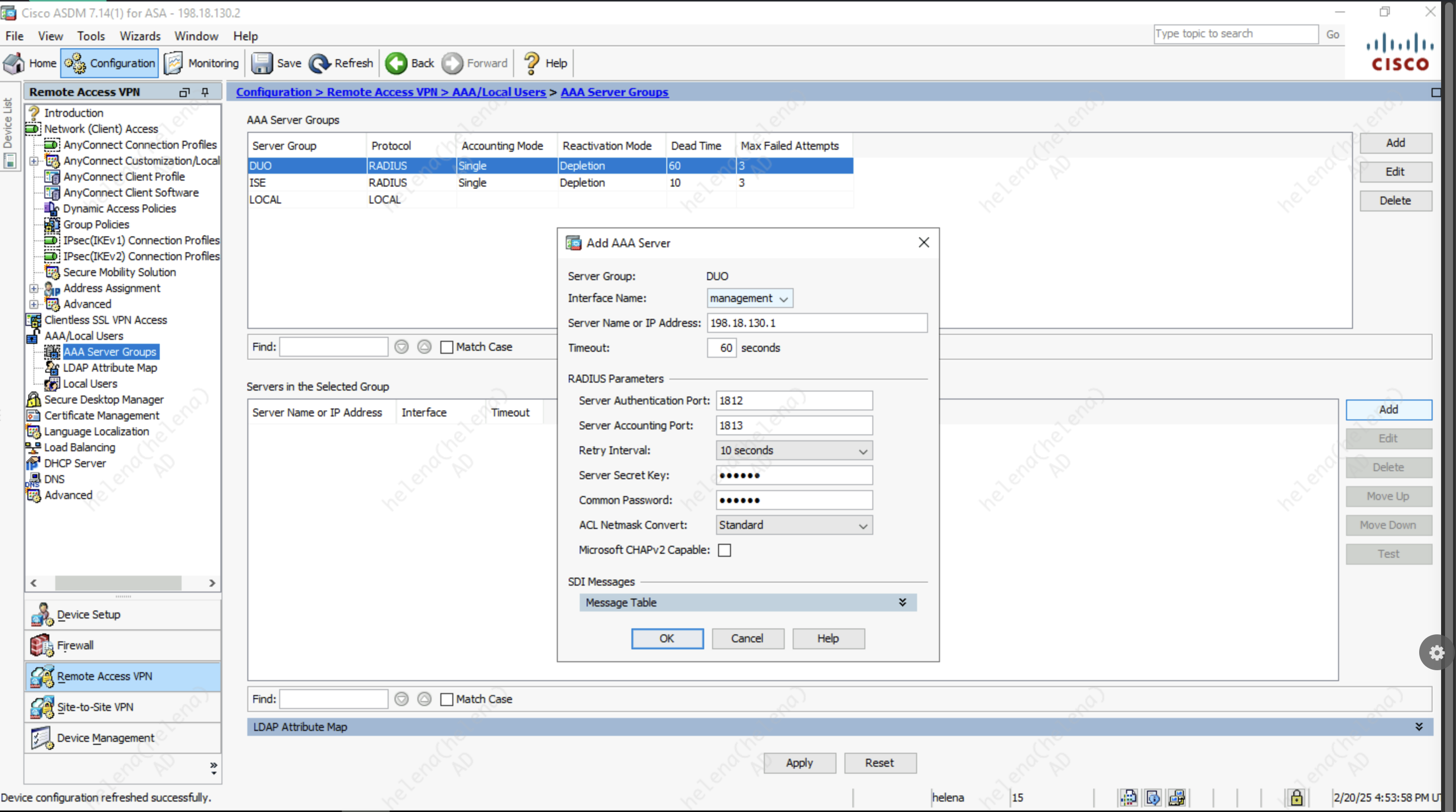Click the Refresh toolbar icon
This screenshot has height=812, width=1456.
[x=320, y=63]
